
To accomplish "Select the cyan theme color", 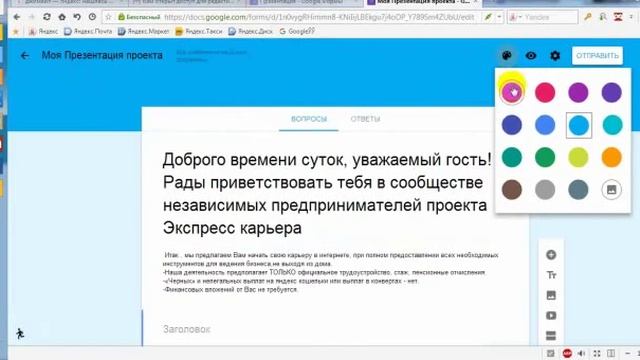I will tap(611, 125).
